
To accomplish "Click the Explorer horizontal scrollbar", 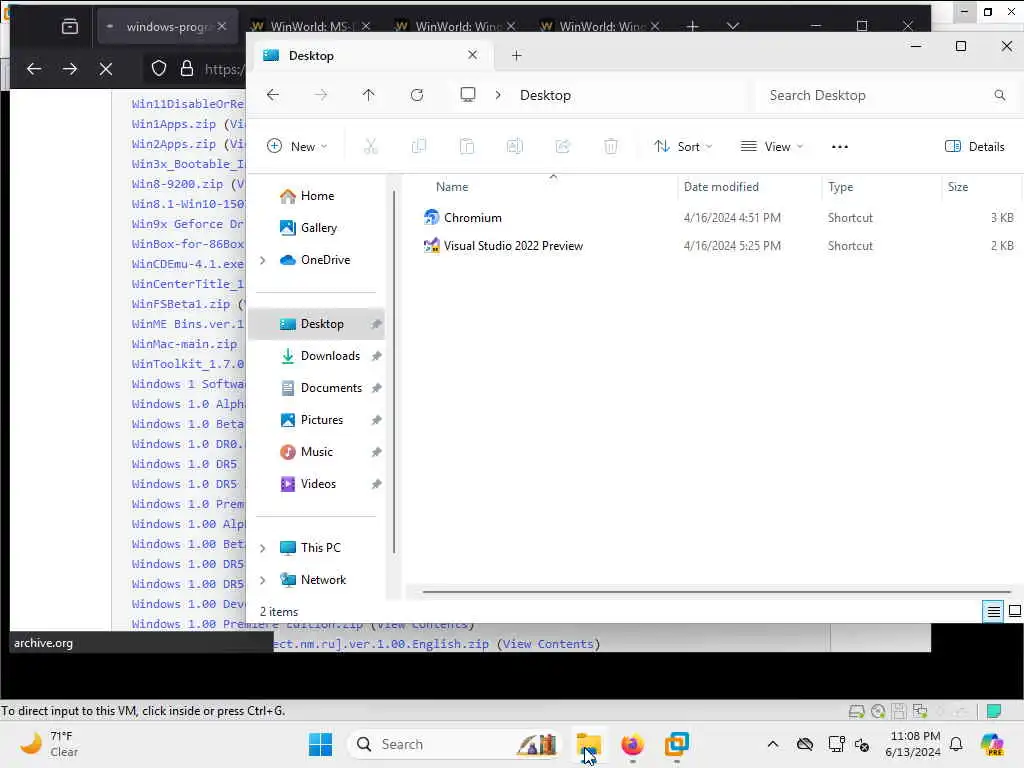I will [x=716, y=592].
